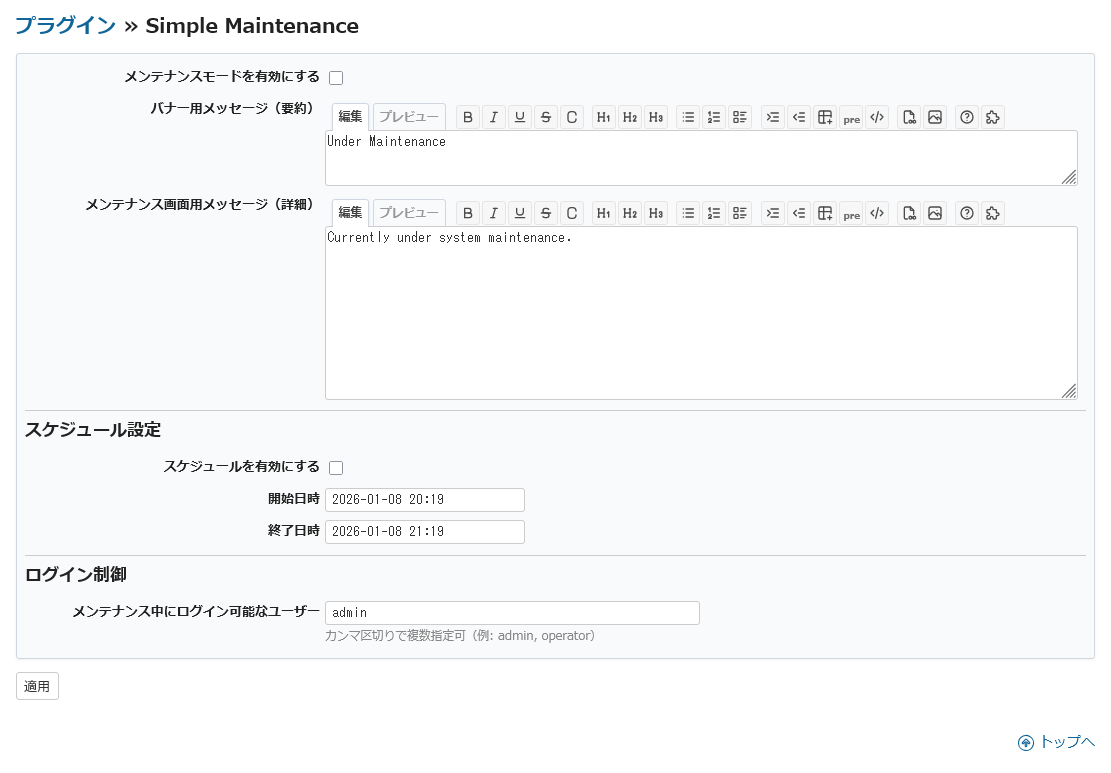Viewport: 1111px width, 773px height.
Task: Enable the メンテナンスモードを有効にする checkbox
Action: pyautogui.click(x=336, y=78)
